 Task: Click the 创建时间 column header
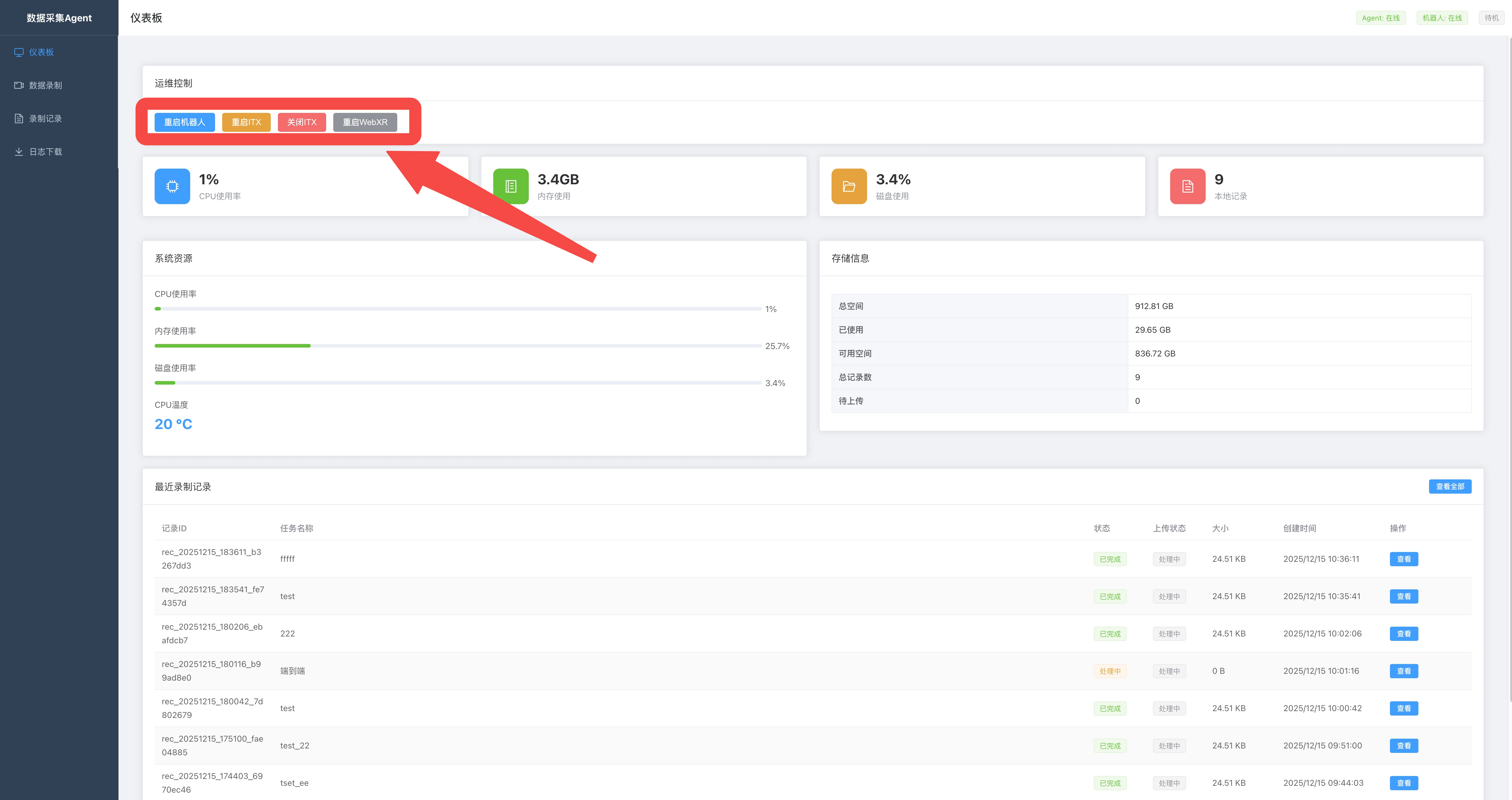pos(1299,528)
